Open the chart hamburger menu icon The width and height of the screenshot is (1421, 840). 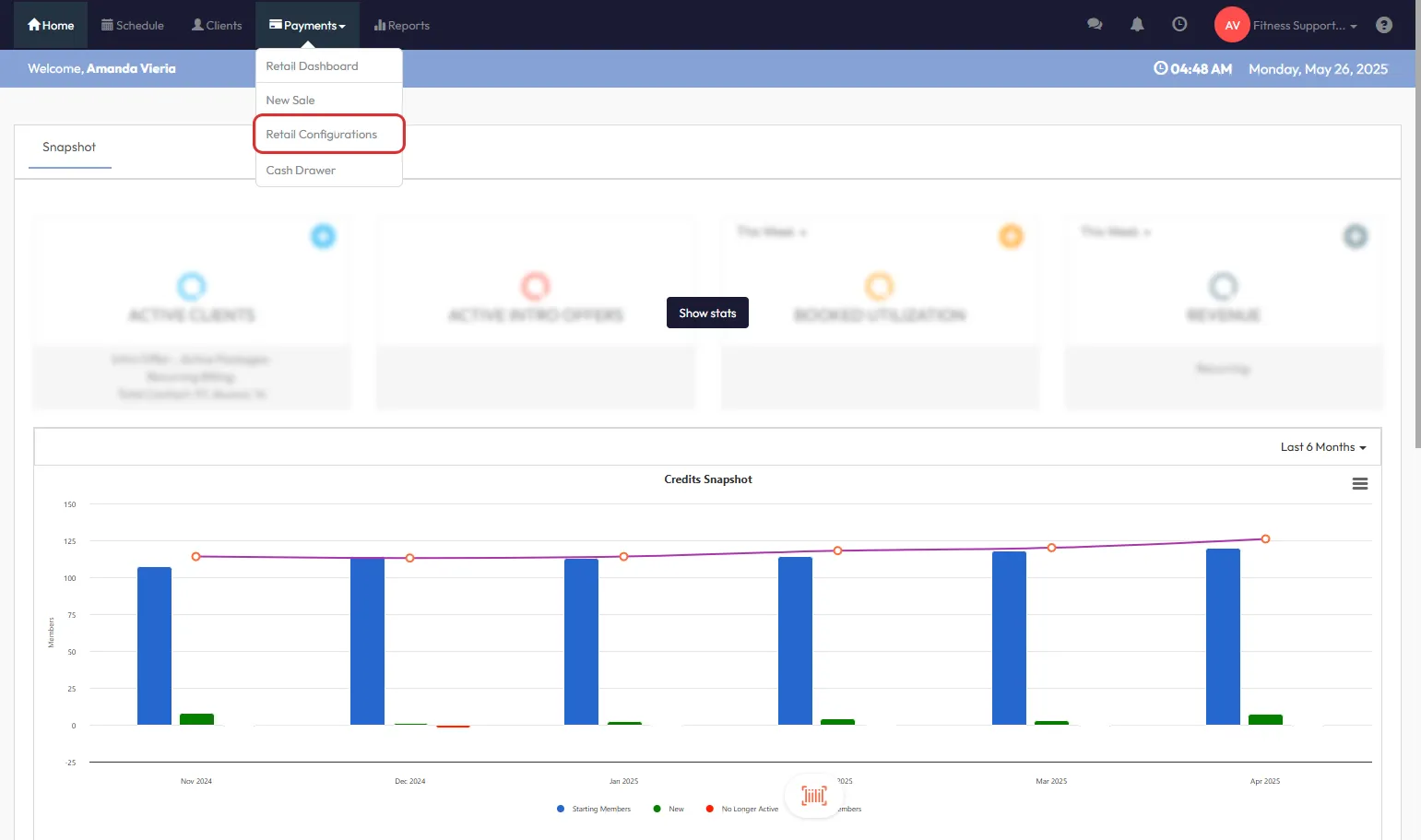click(1359, 484)
